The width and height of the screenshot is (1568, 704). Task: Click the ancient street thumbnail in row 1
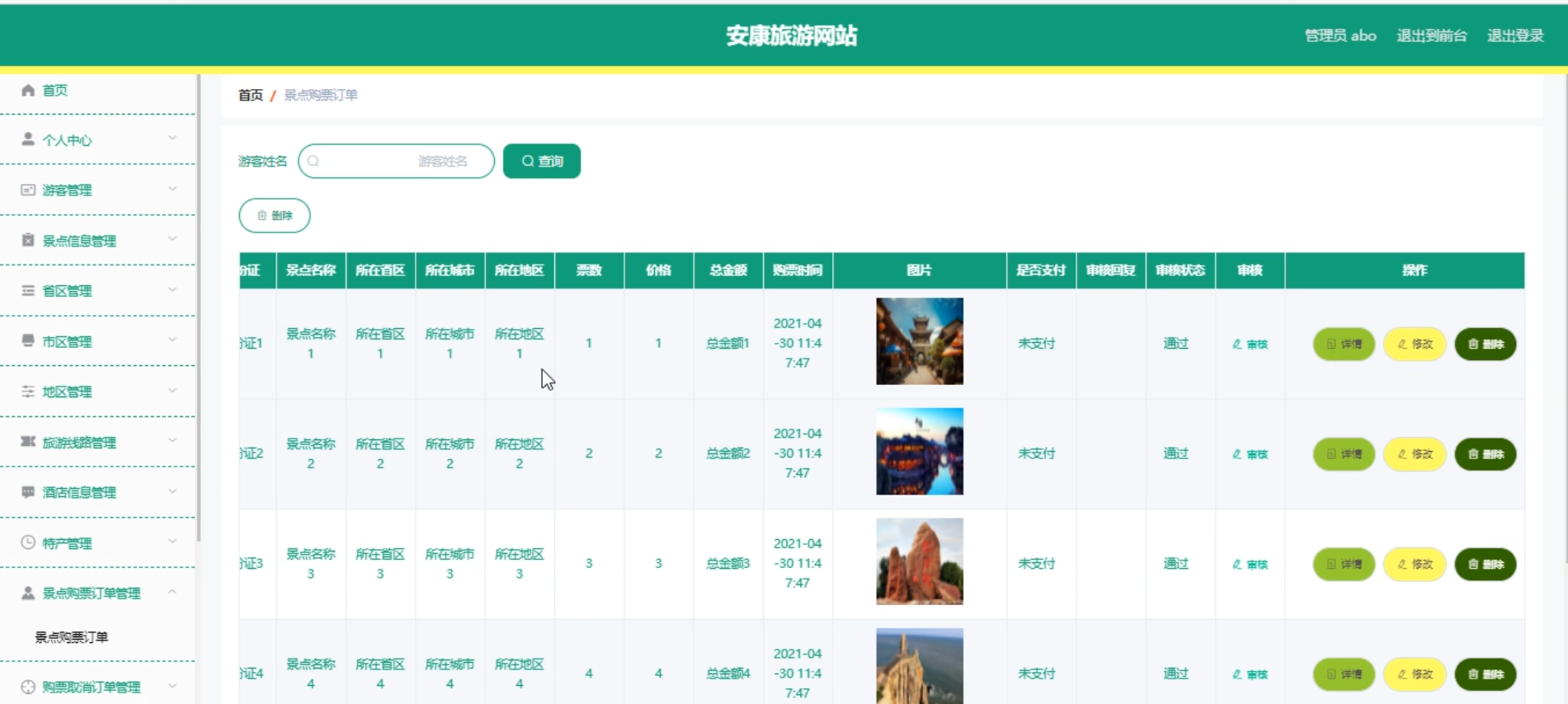920,341
